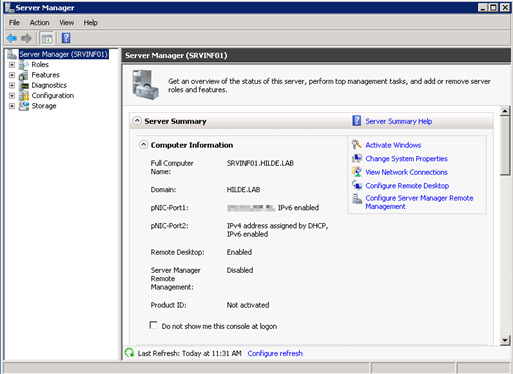Click the pNIC-Port2 DHCP address value

coord(277,230)
